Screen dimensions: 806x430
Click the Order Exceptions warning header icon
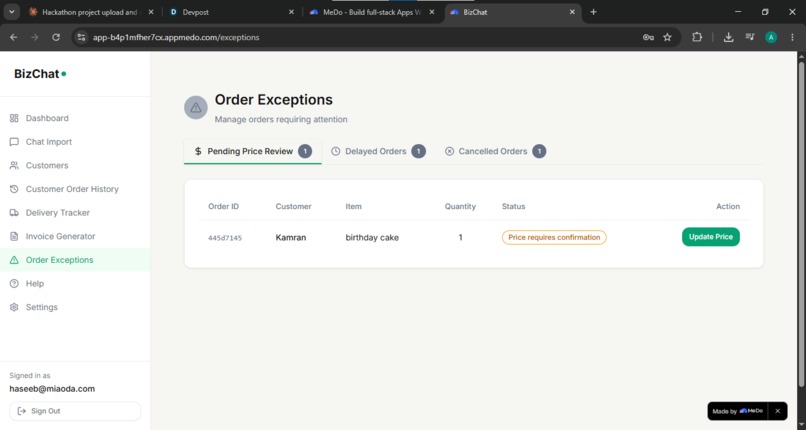[x=196, y=107]
